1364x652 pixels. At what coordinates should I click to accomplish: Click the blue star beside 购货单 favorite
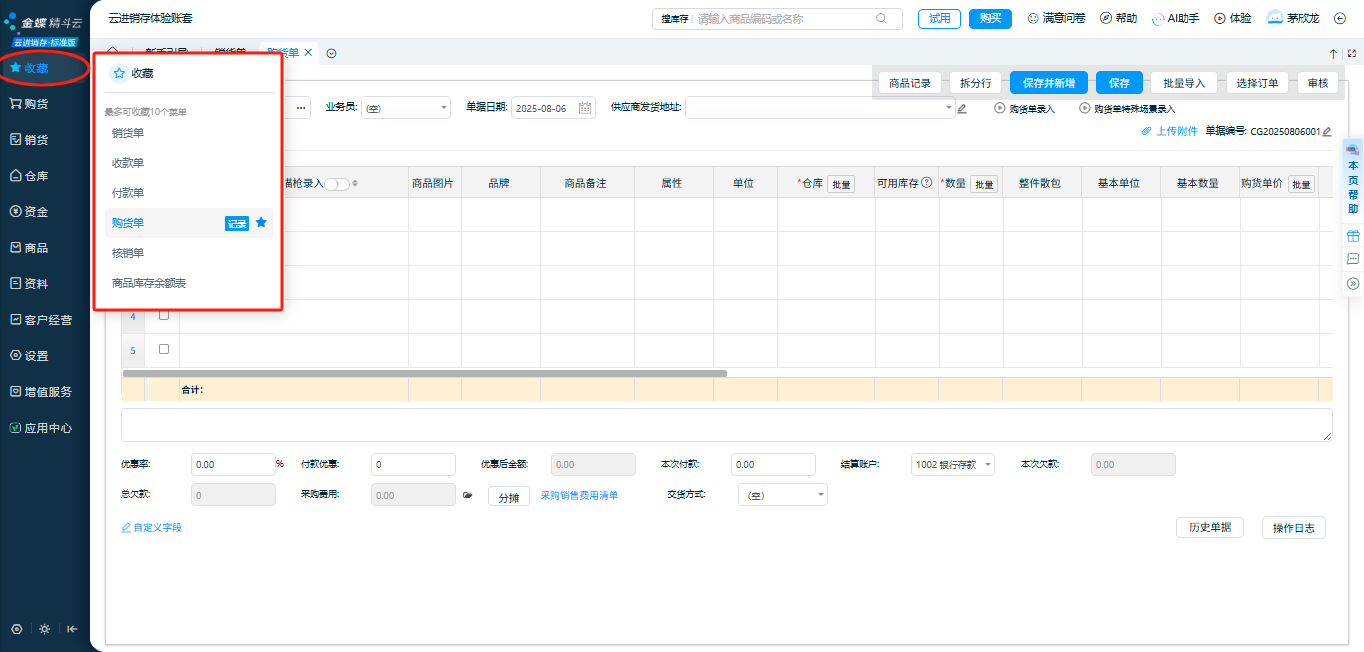coord(261,223)
